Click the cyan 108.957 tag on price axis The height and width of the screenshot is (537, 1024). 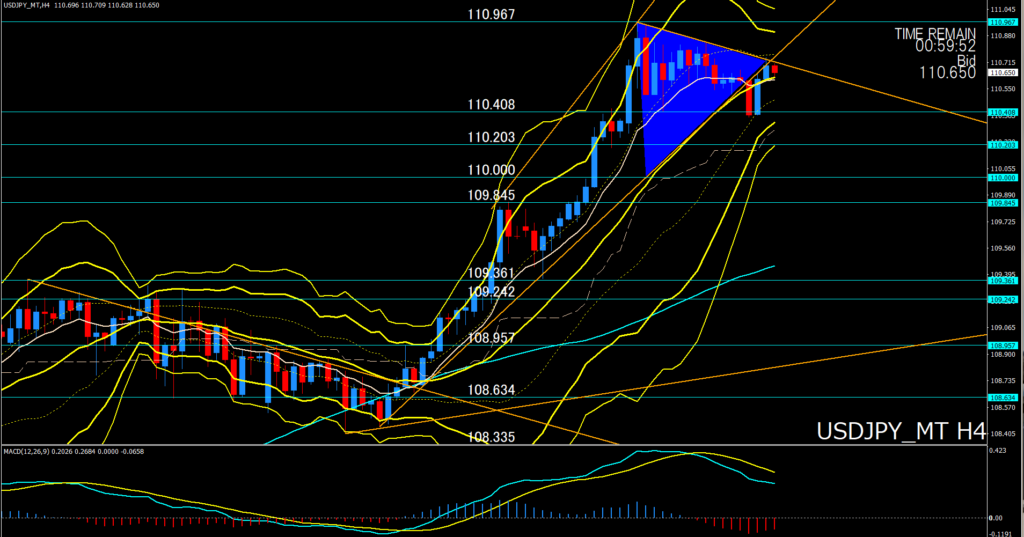[x=1003, y=346]
